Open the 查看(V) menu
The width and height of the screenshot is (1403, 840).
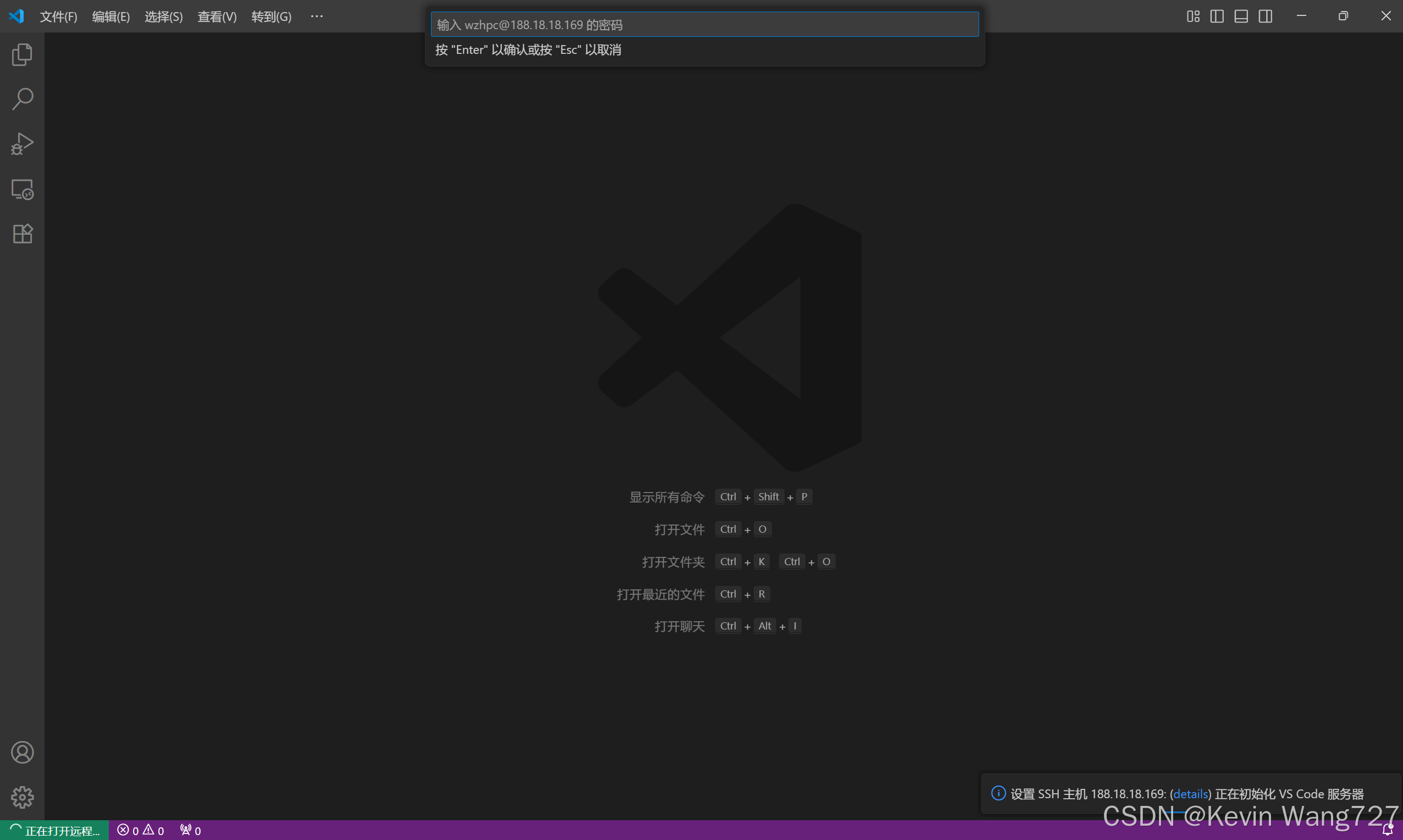click(217, 16)
